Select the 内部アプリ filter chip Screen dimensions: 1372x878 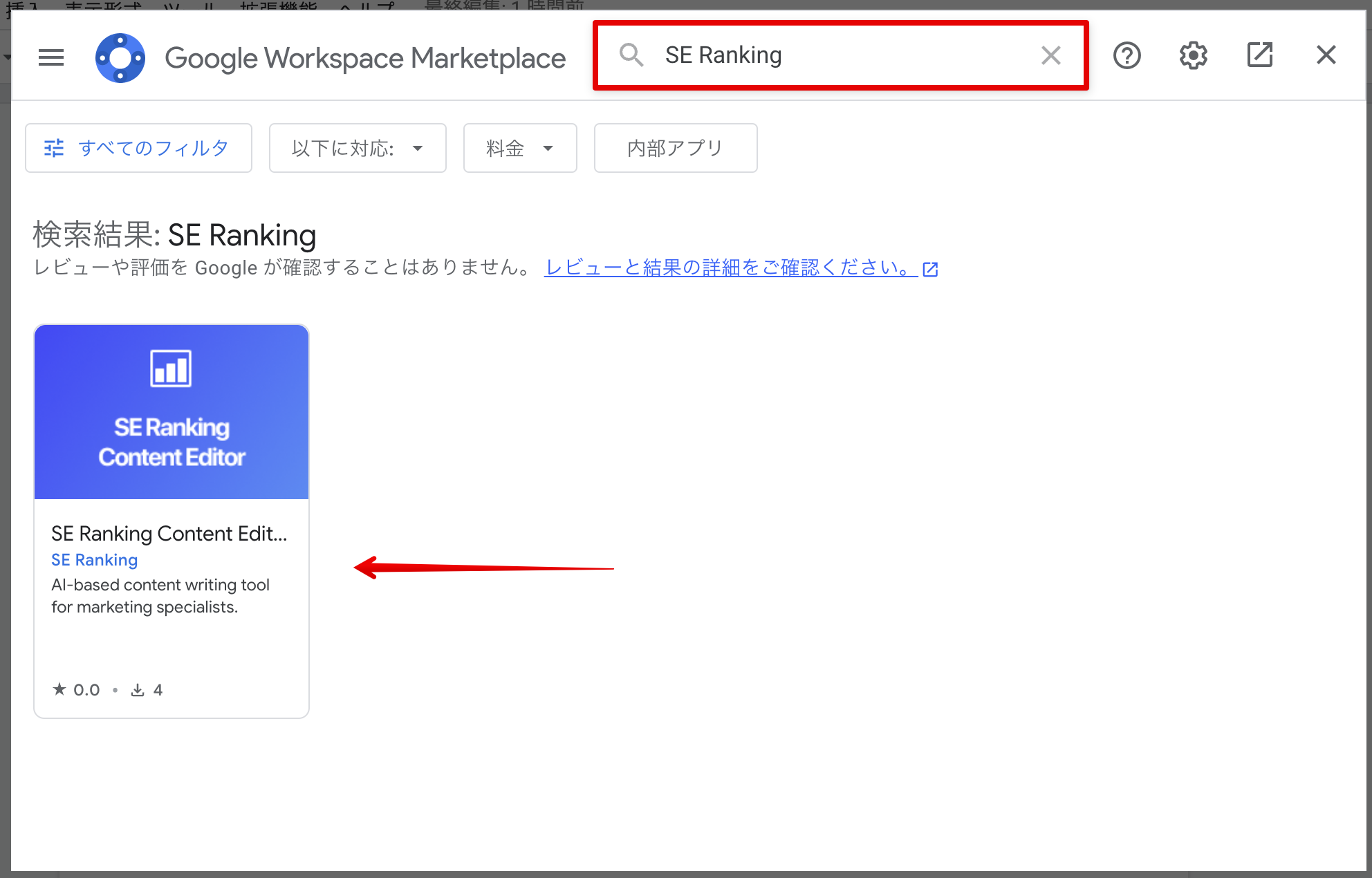pos(676,148)
